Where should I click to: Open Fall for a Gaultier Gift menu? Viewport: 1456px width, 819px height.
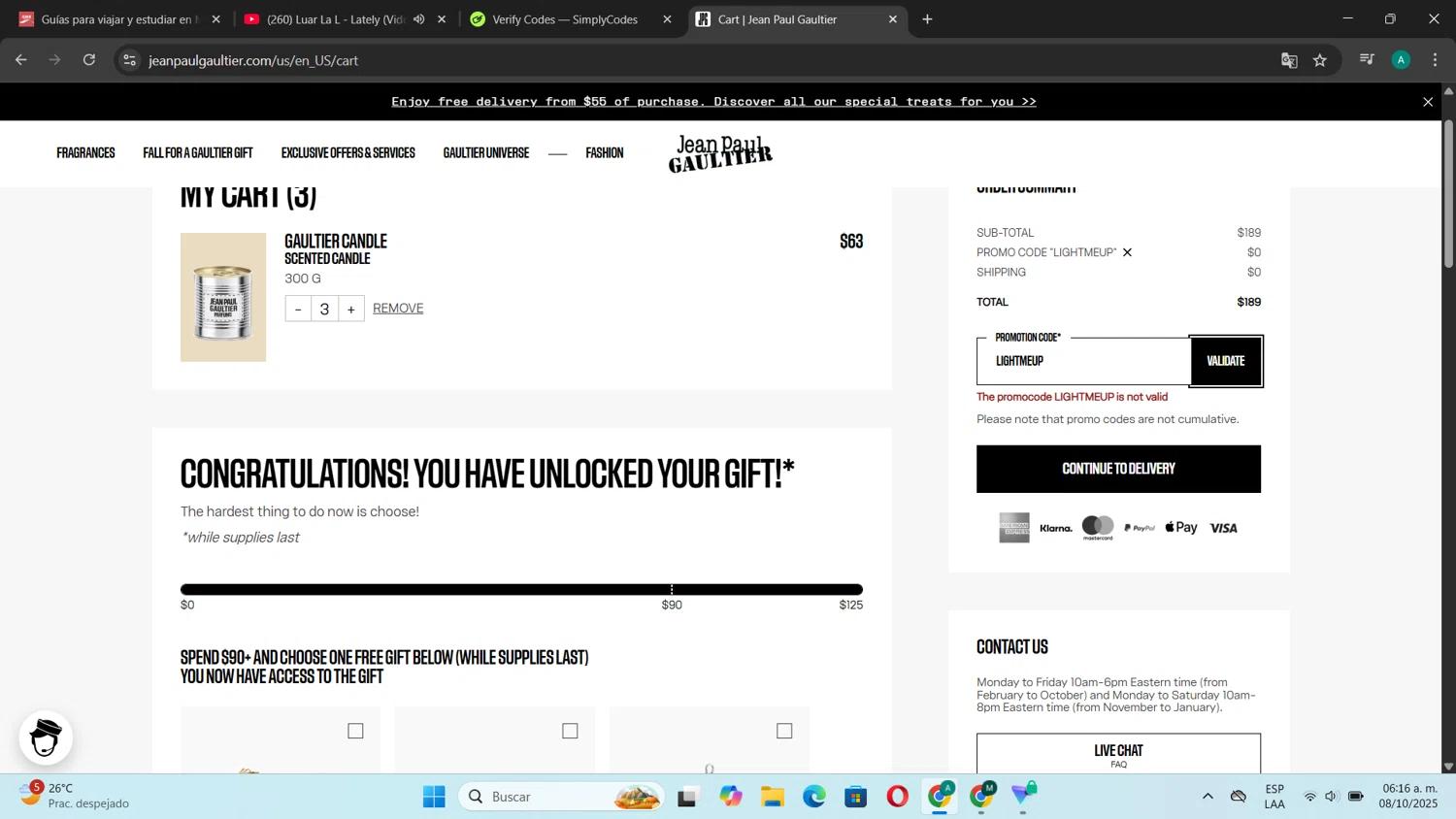point(198,153)
